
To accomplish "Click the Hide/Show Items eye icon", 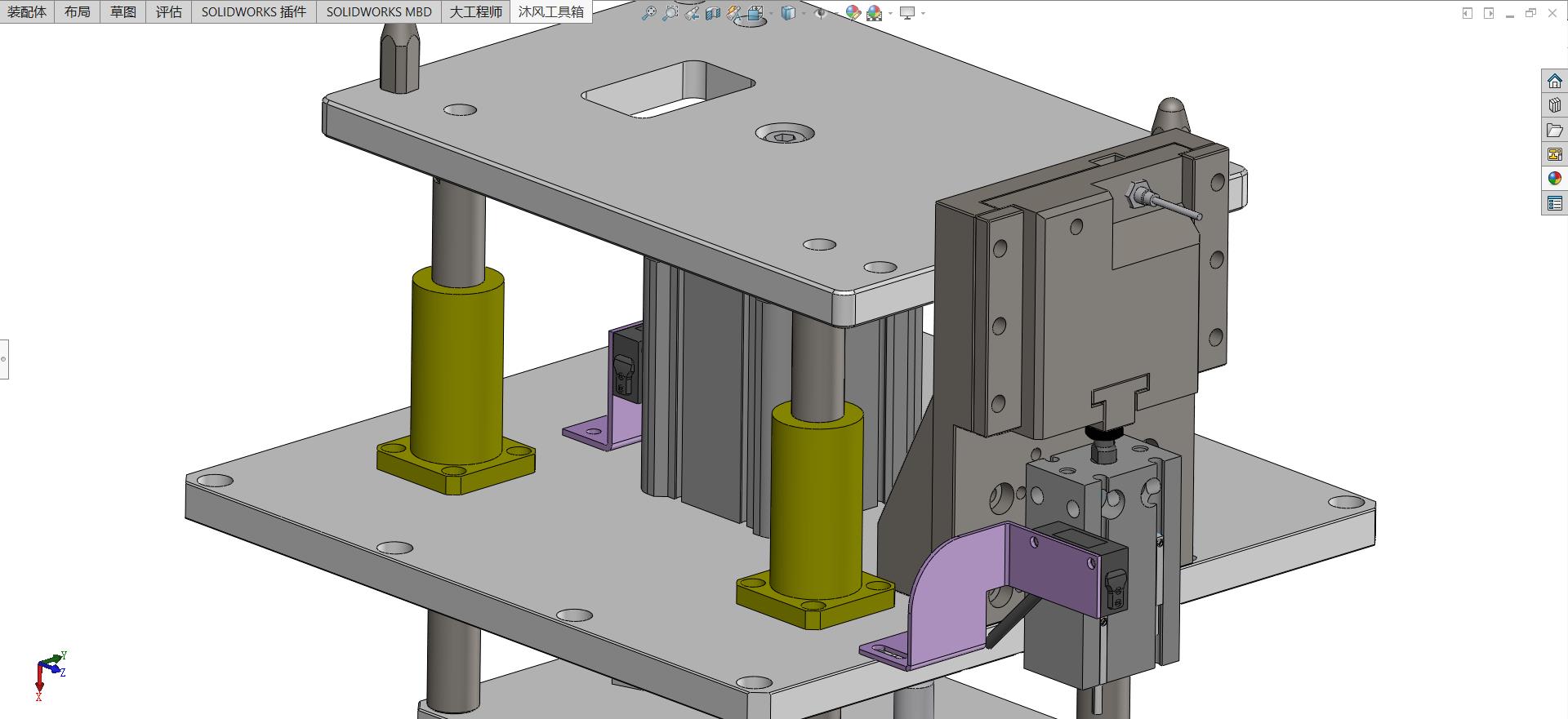I will pyautogui.click(x=821, y=13).
